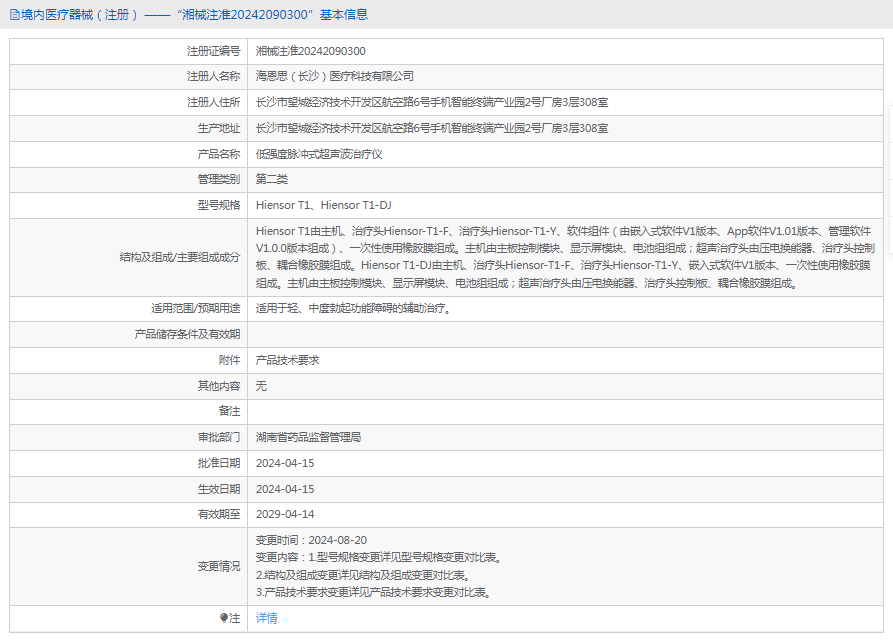Click the 生效日期 label

click(219, 489)
